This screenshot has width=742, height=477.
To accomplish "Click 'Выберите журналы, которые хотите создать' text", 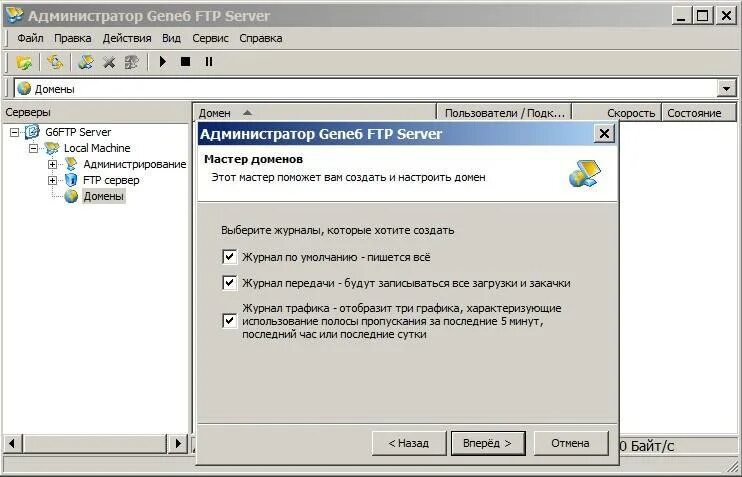I will tap(337, 230).
